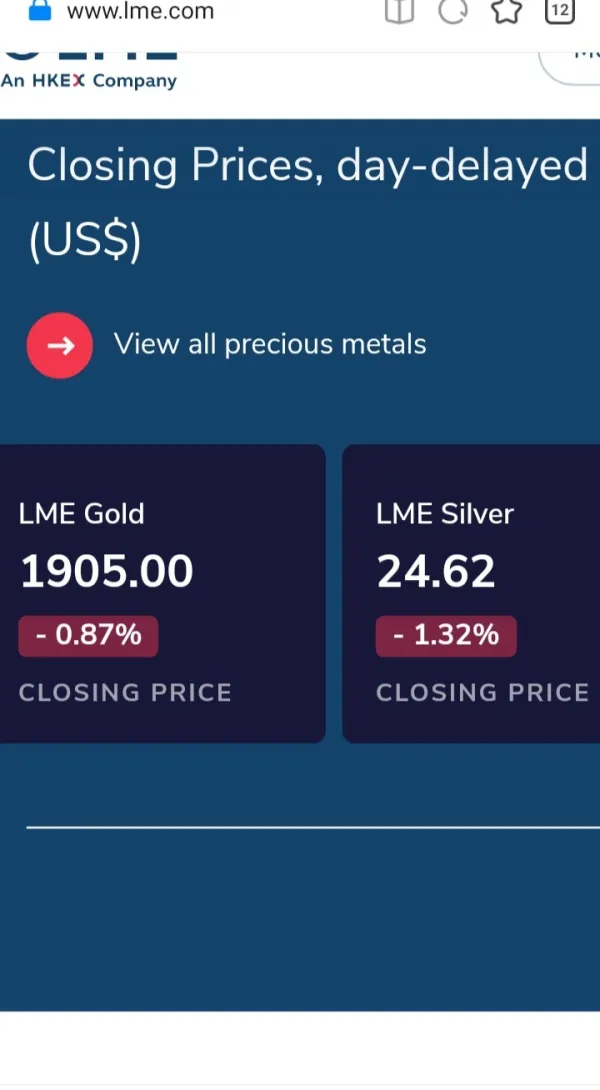600x1090 pixels.
Task: Open reader mode book icon
Action: pos(399,11)
